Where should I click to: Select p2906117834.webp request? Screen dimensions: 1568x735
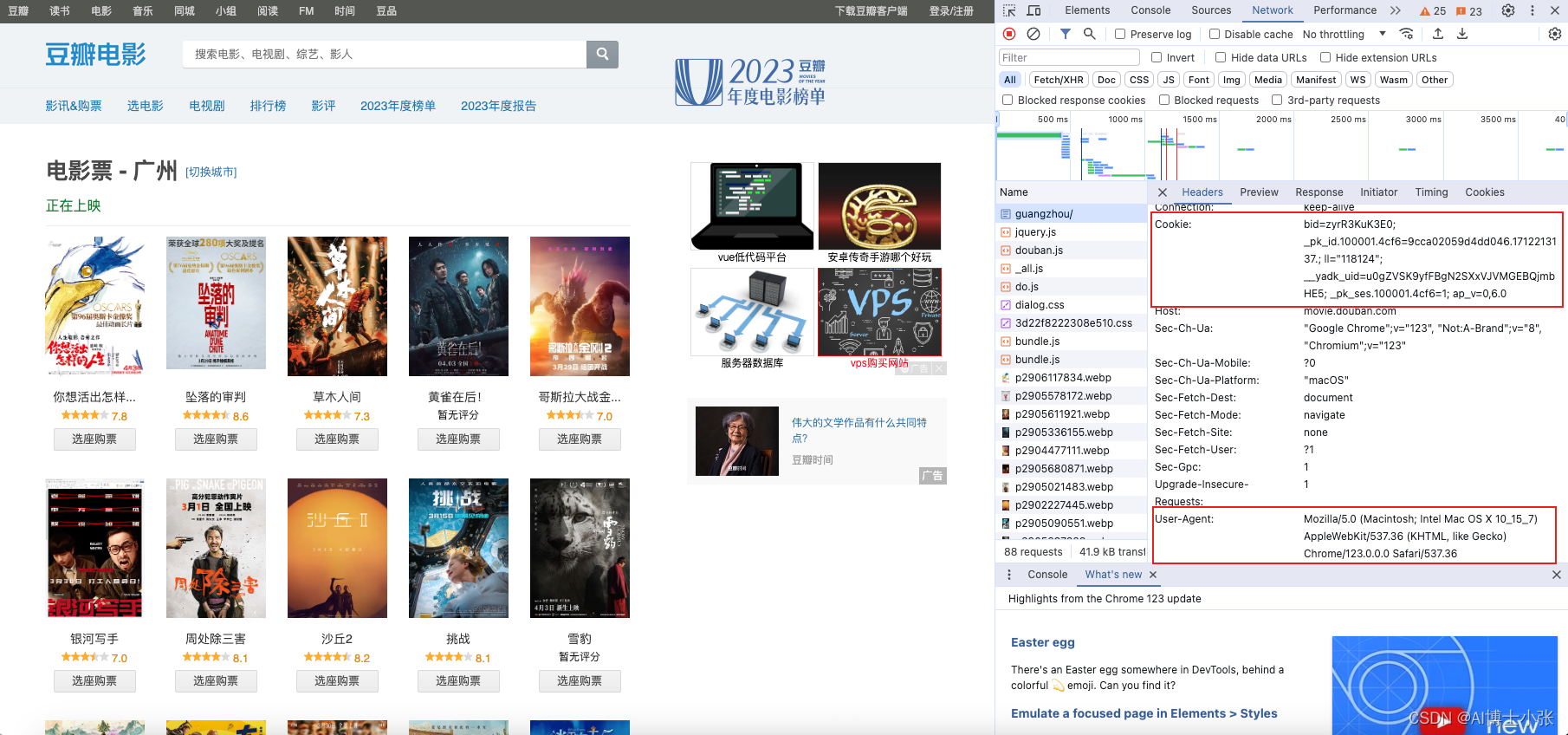1072,378
